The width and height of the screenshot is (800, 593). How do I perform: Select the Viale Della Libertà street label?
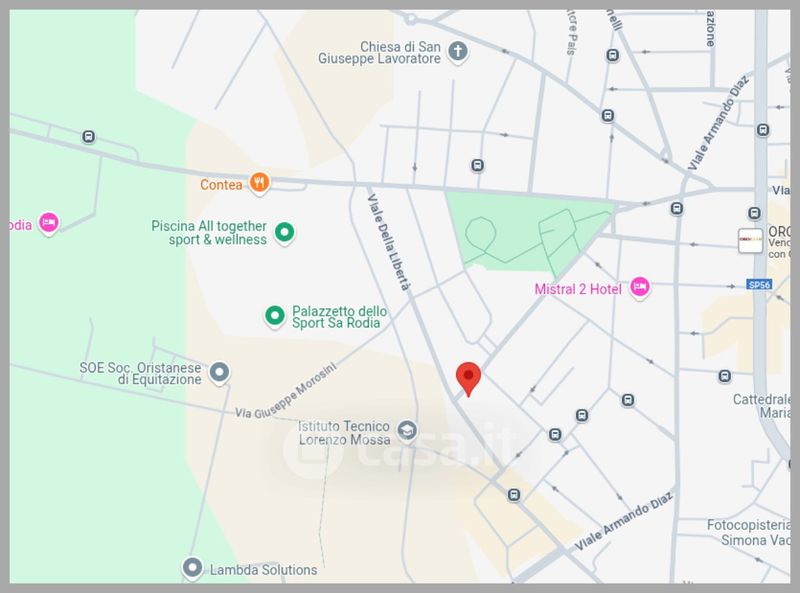389,242
